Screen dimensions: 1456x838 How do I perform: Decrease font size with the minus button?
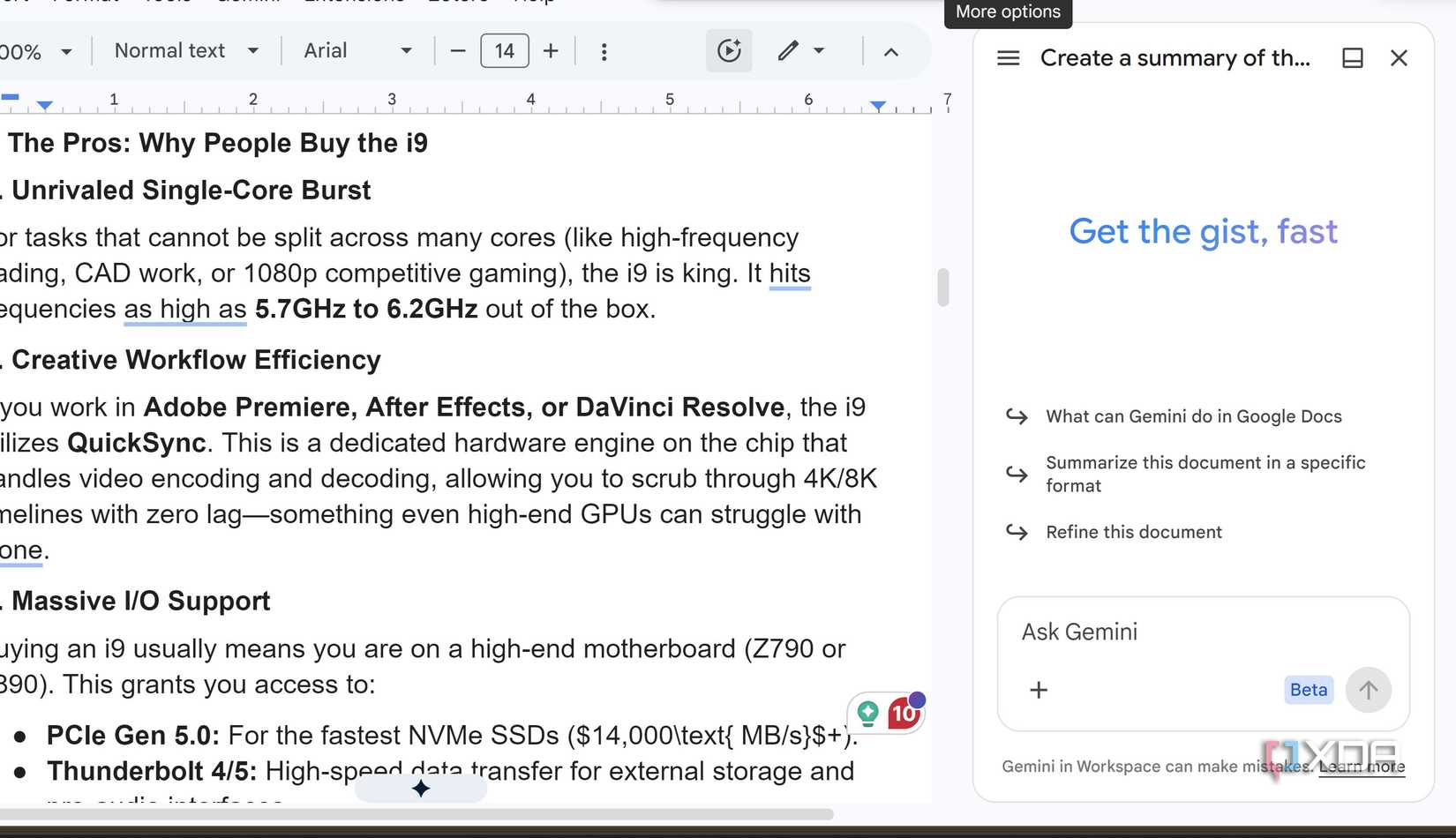[x=457, y=51]
